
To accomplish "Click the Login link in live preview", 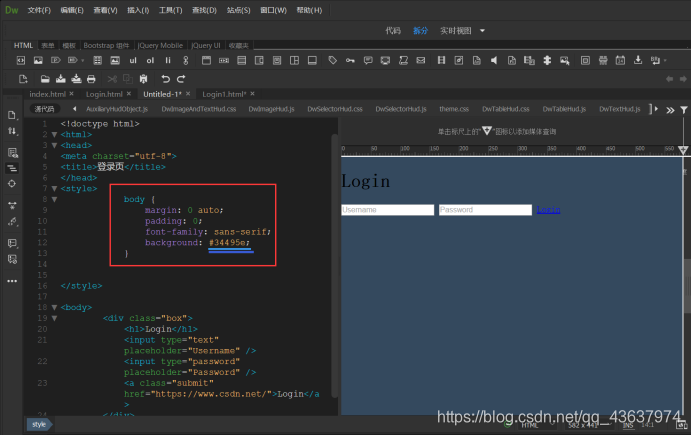I will point(548,210).
